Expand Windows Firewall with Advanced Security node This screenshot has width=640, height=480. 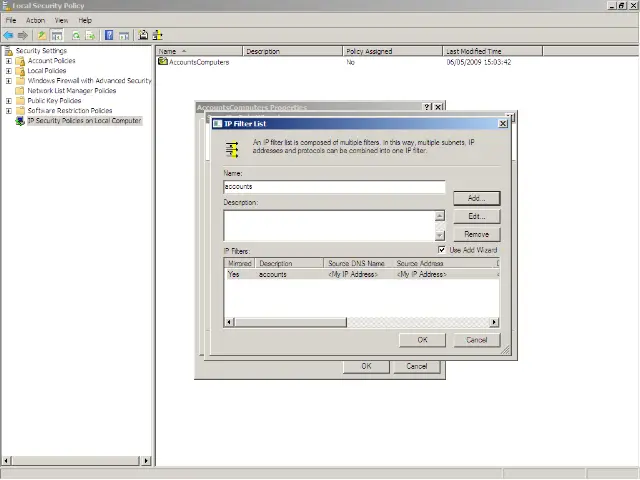pyautogui.click(x=9, y=81)
